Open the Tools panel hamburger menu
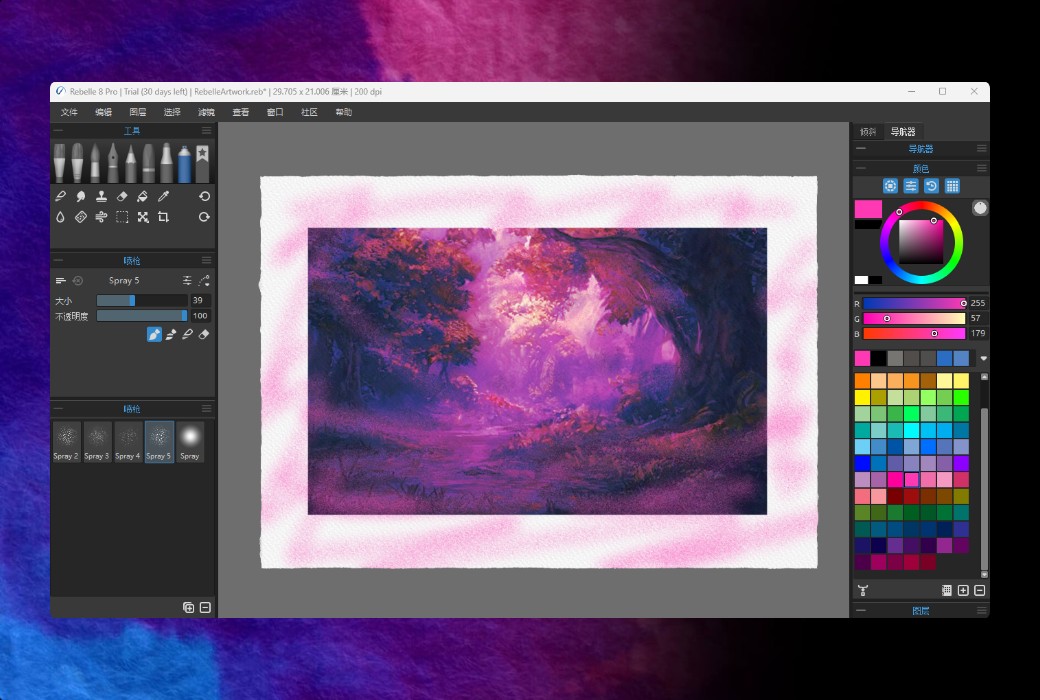This screenshot has height=700, width=1040. [x=206, y=131]
